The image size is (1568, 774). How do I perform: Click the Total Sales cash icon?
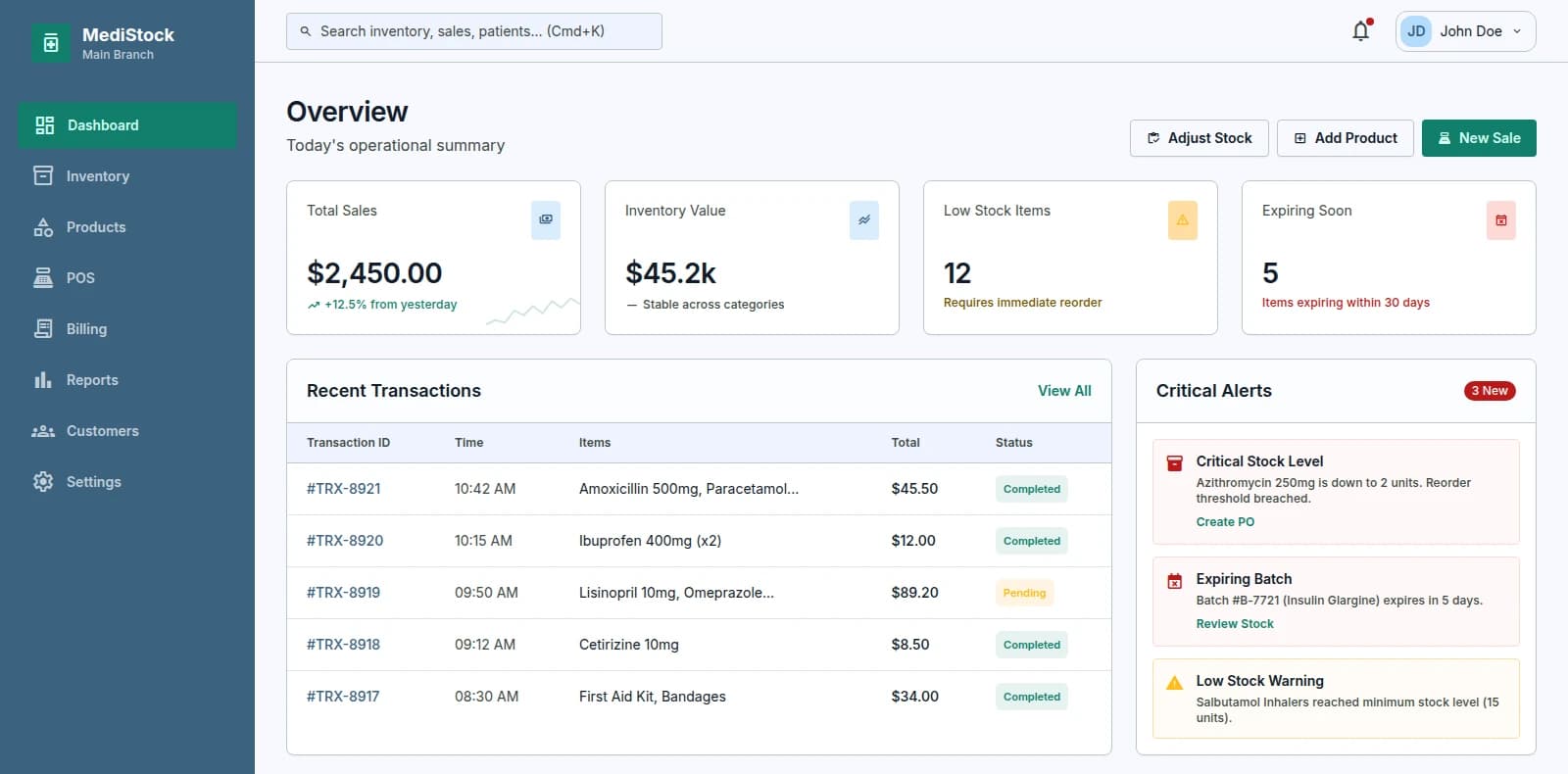pyautogui.click(x=546, y=220)
